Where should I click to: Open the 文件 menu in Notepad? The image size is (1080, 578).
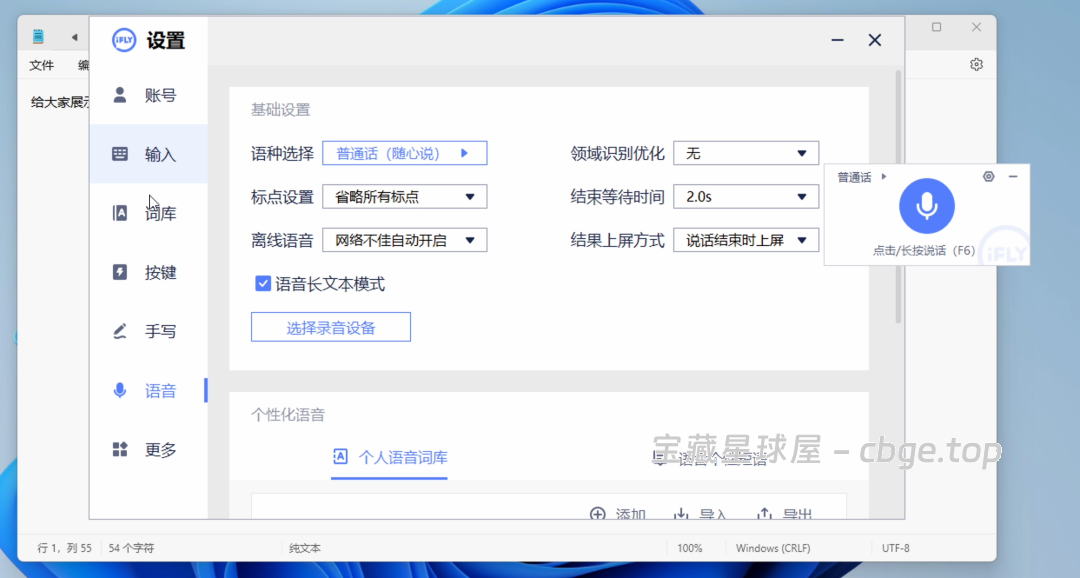pos(41,64)
